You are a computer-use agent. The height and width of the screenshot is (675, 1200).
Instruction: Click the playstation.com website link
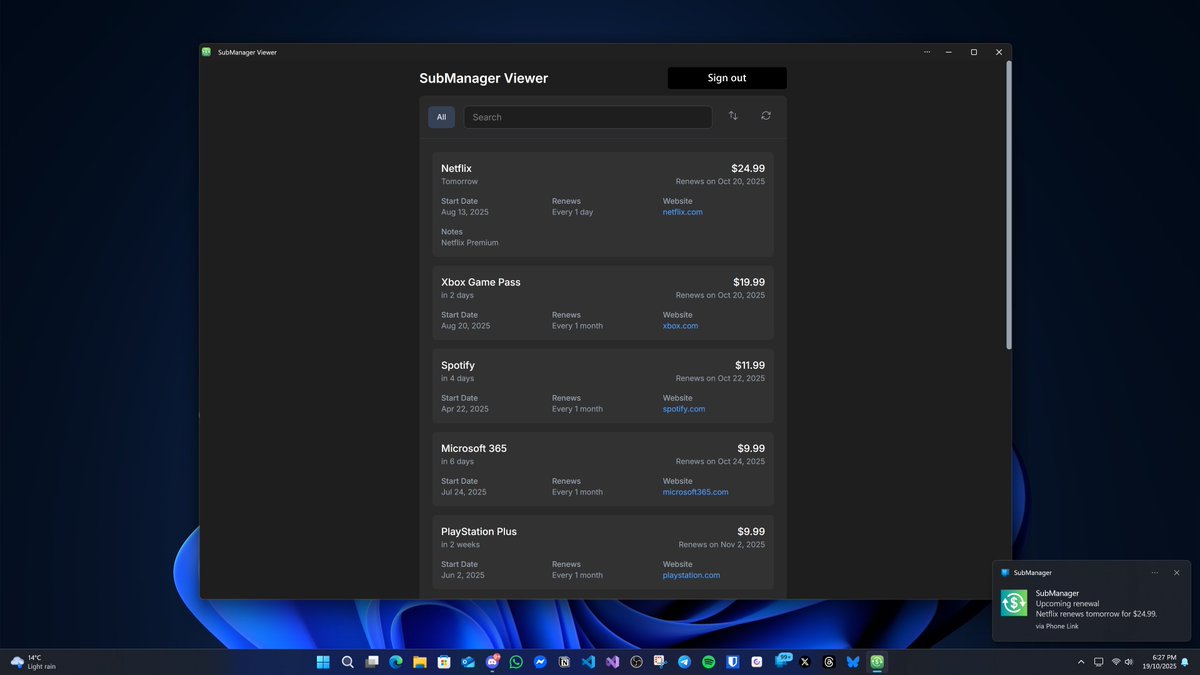(691, 575)
